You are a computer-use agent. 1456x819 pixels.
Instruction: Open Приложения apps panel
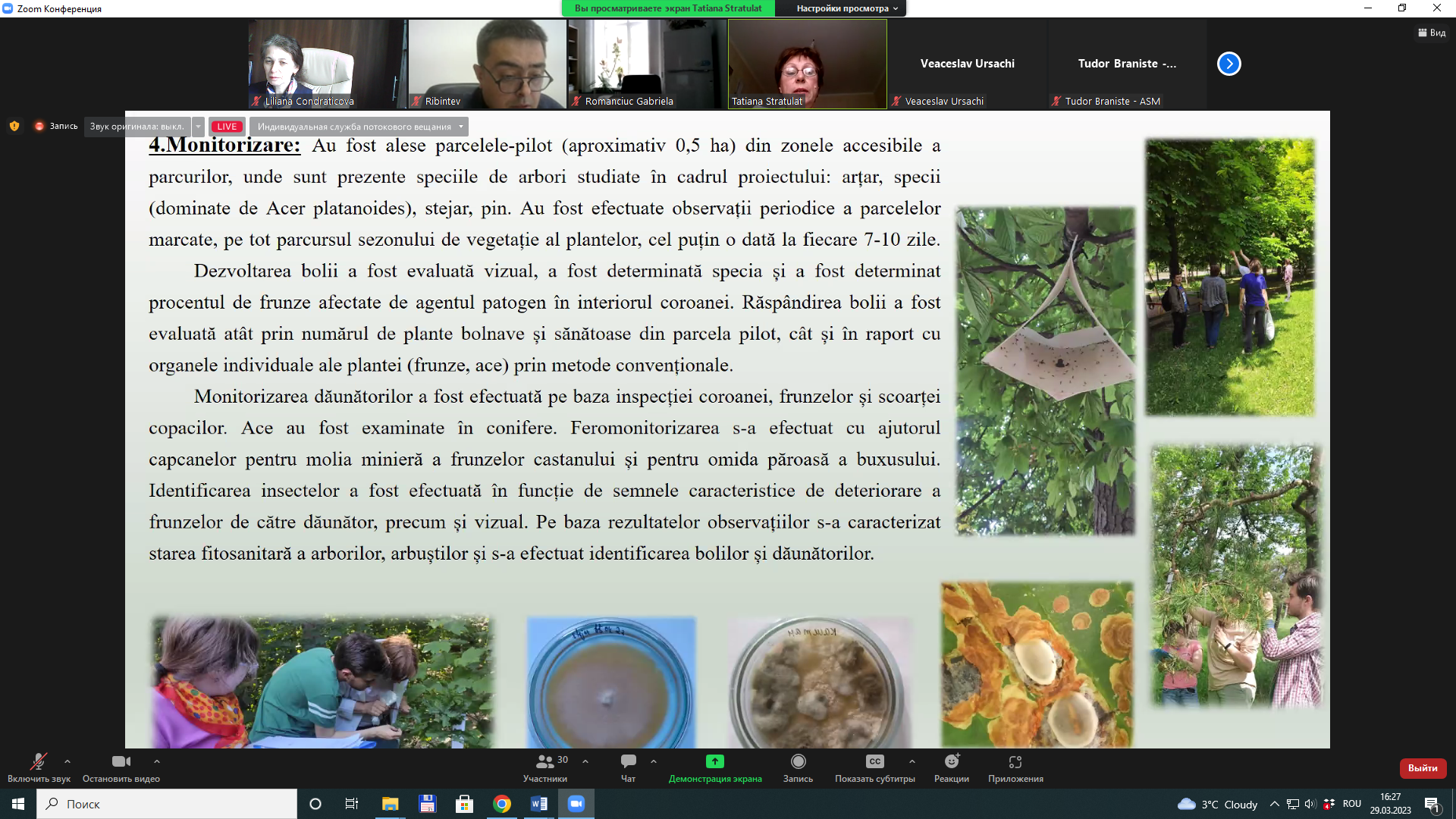point(1015,767)
